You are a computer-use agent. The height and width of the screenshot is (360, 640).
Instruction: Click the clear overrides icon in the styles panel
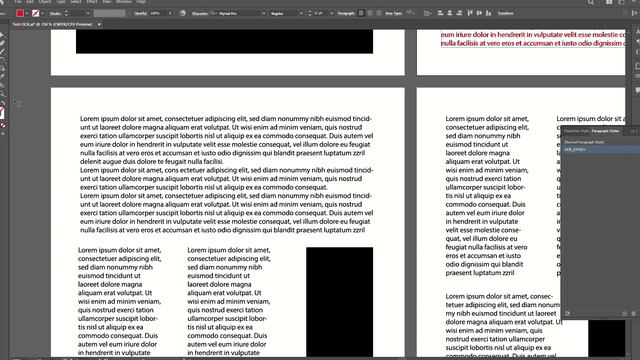pos(567,313)
